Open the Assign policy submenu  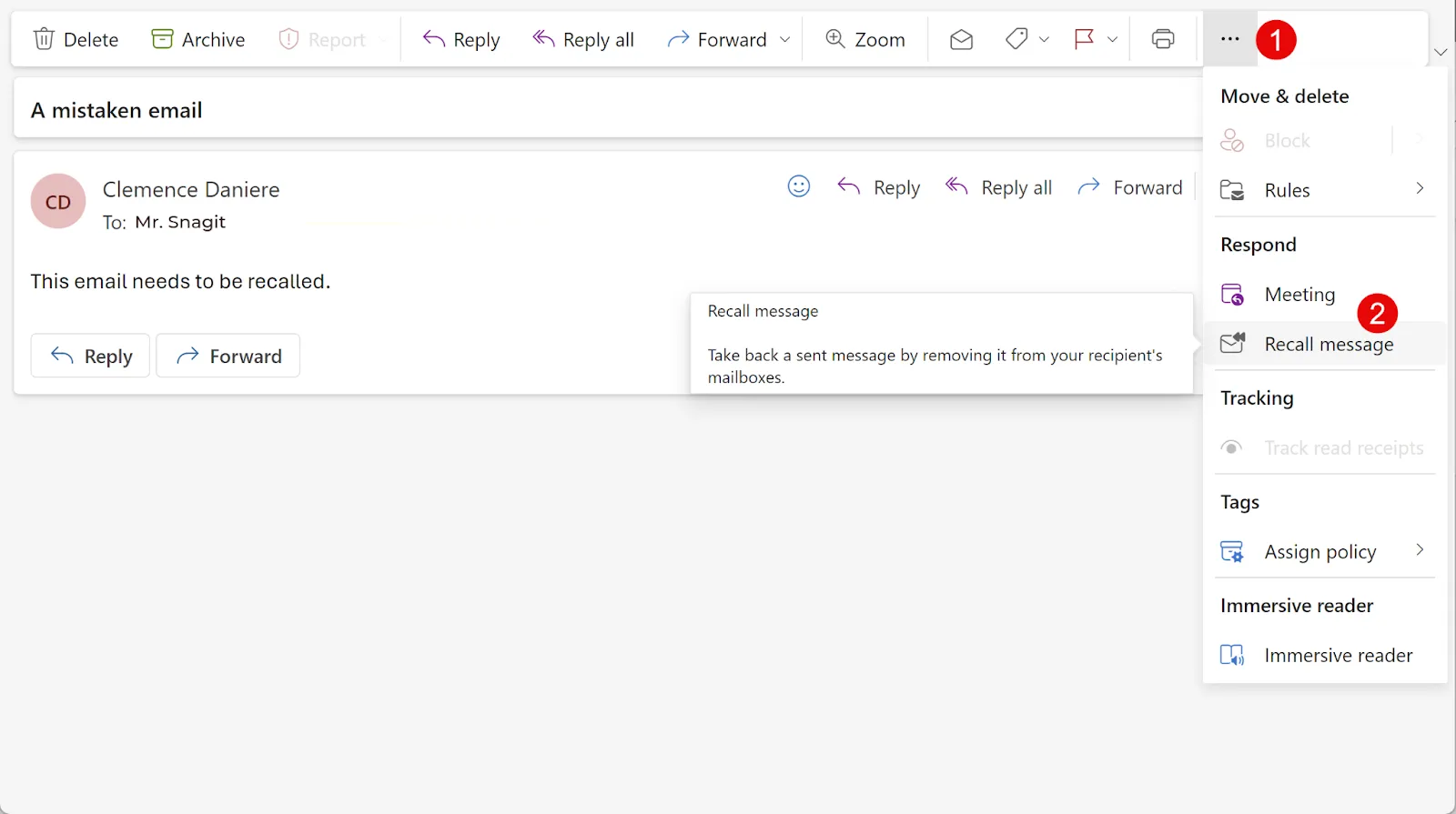pyautogui.click(x=1325, y=551)
